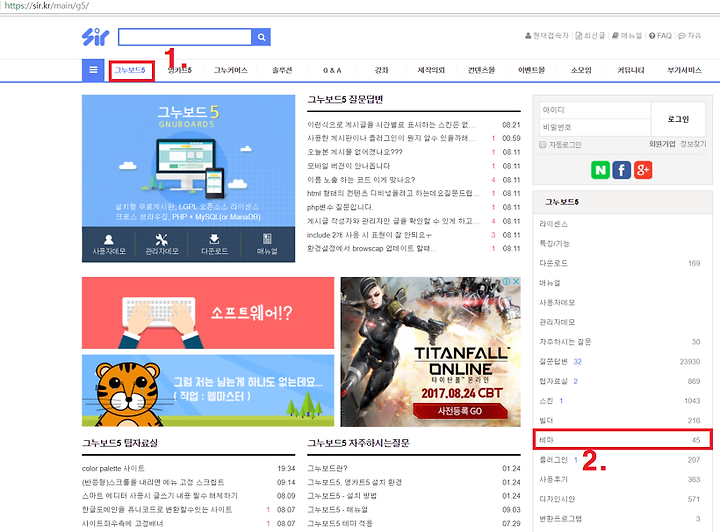
Task: Open FAQ entry '그누보드5 - 설치 방법'
Action: (x=342, y=496)
